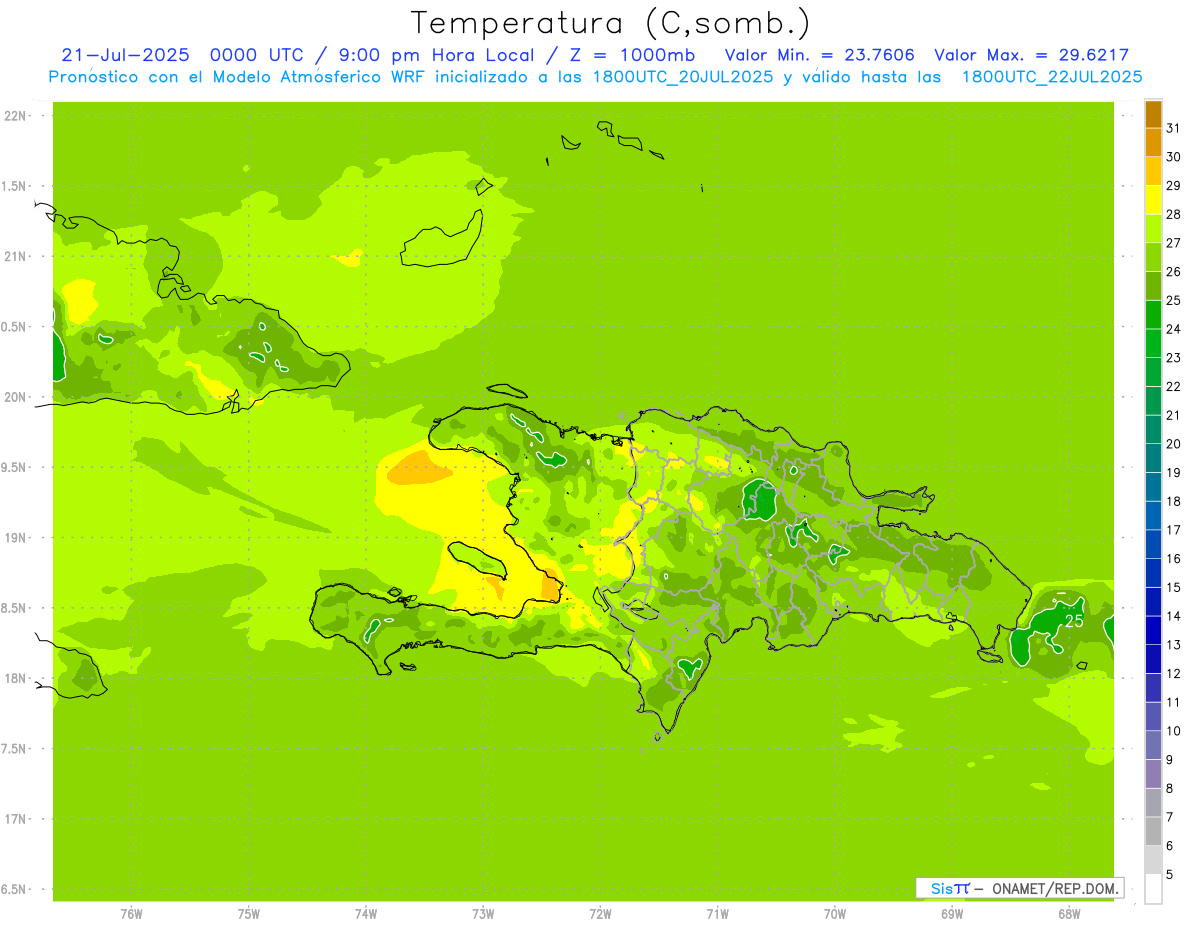
Task: Pick the blue colorbar swatch between 15 and 16
Action: pos(1153,573)
